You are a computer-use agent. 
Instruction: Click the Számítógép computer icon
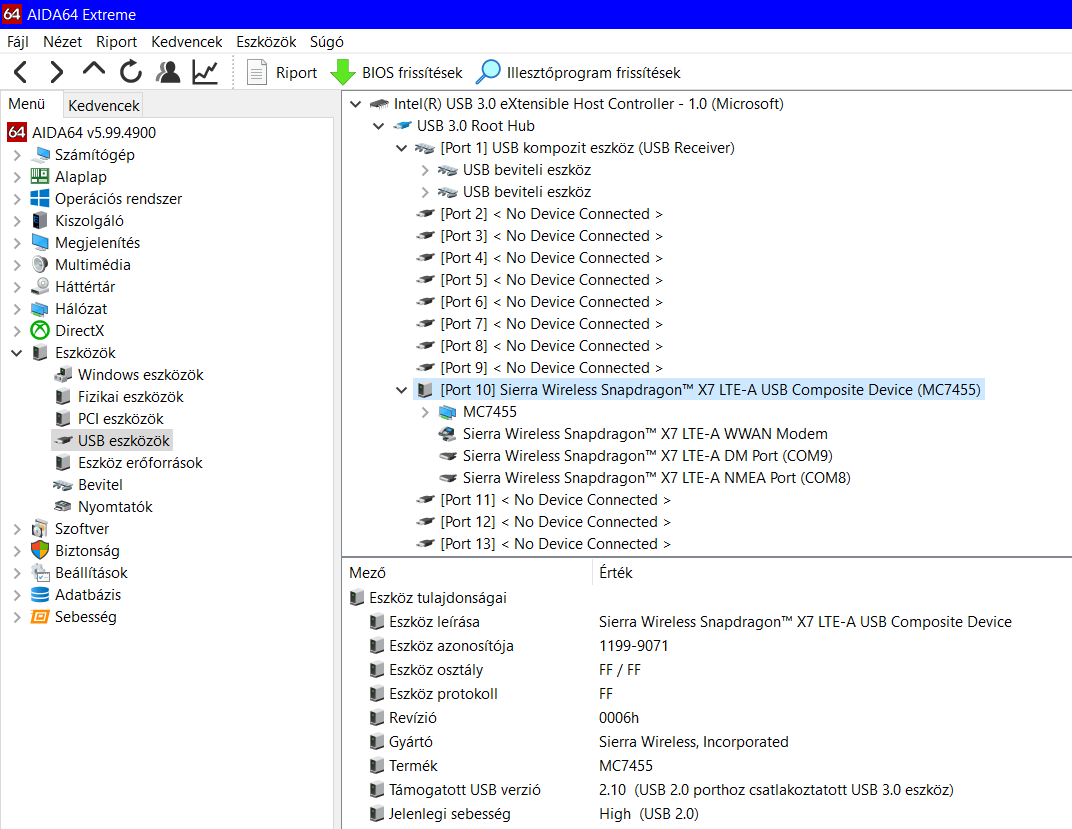(41, 154)
